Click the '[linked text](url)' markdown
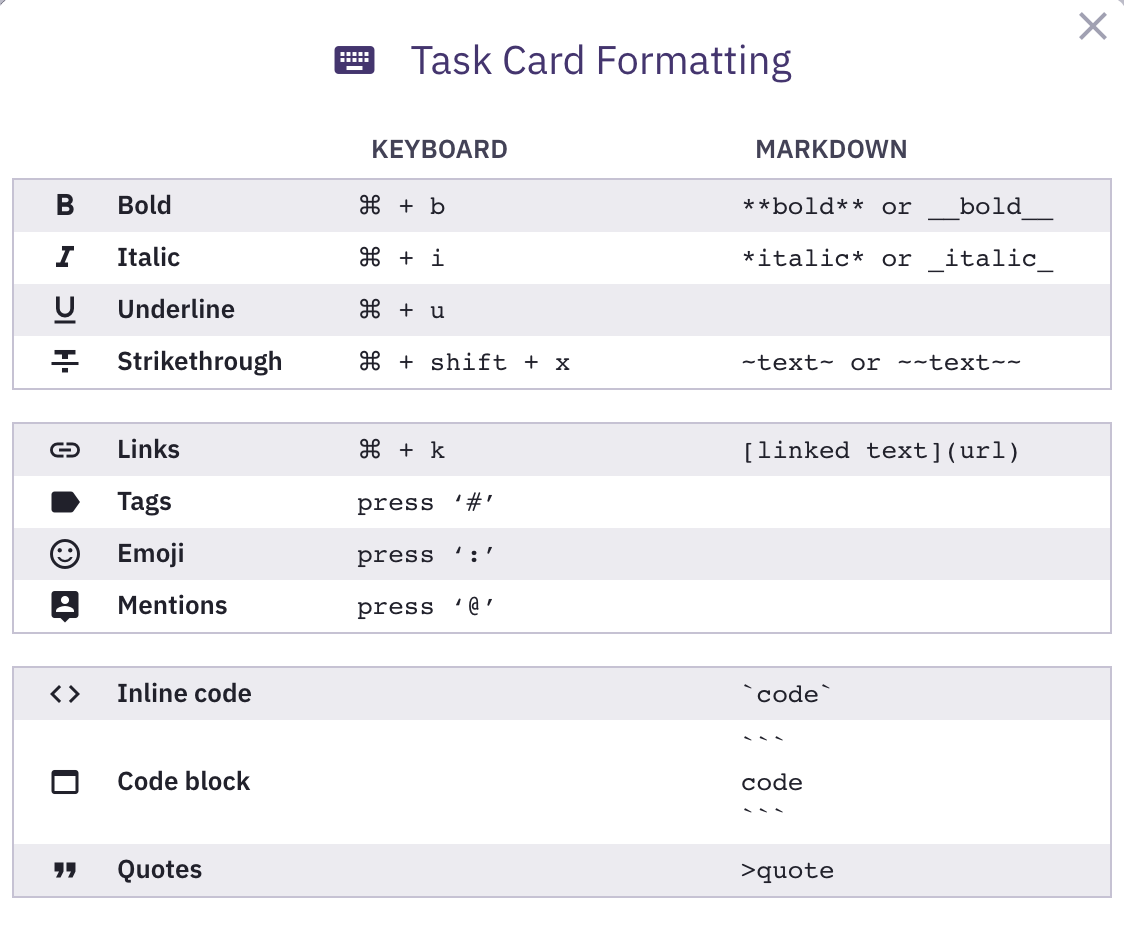Viewport: 1124px width, 948px height. [881, 451]
